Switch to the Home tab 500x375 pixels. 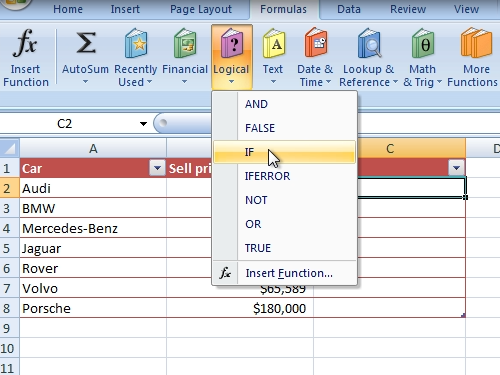(68, 9)
